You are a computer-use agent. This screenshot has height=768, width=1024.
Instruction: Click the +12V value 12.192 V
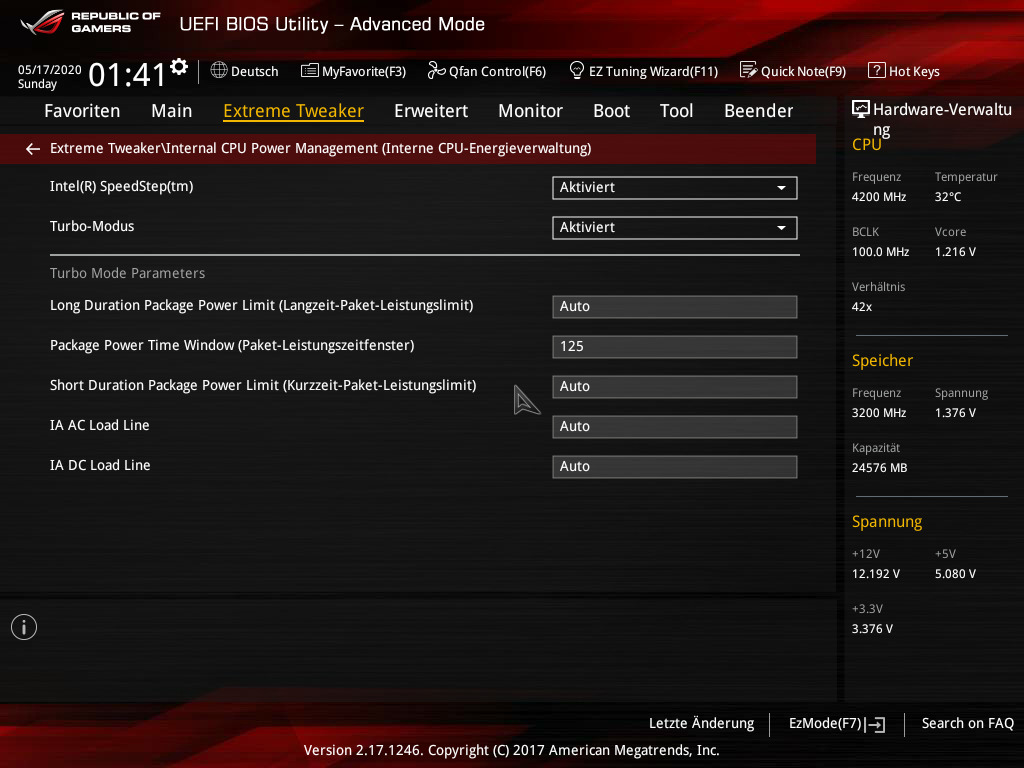[x=876, y=574]
